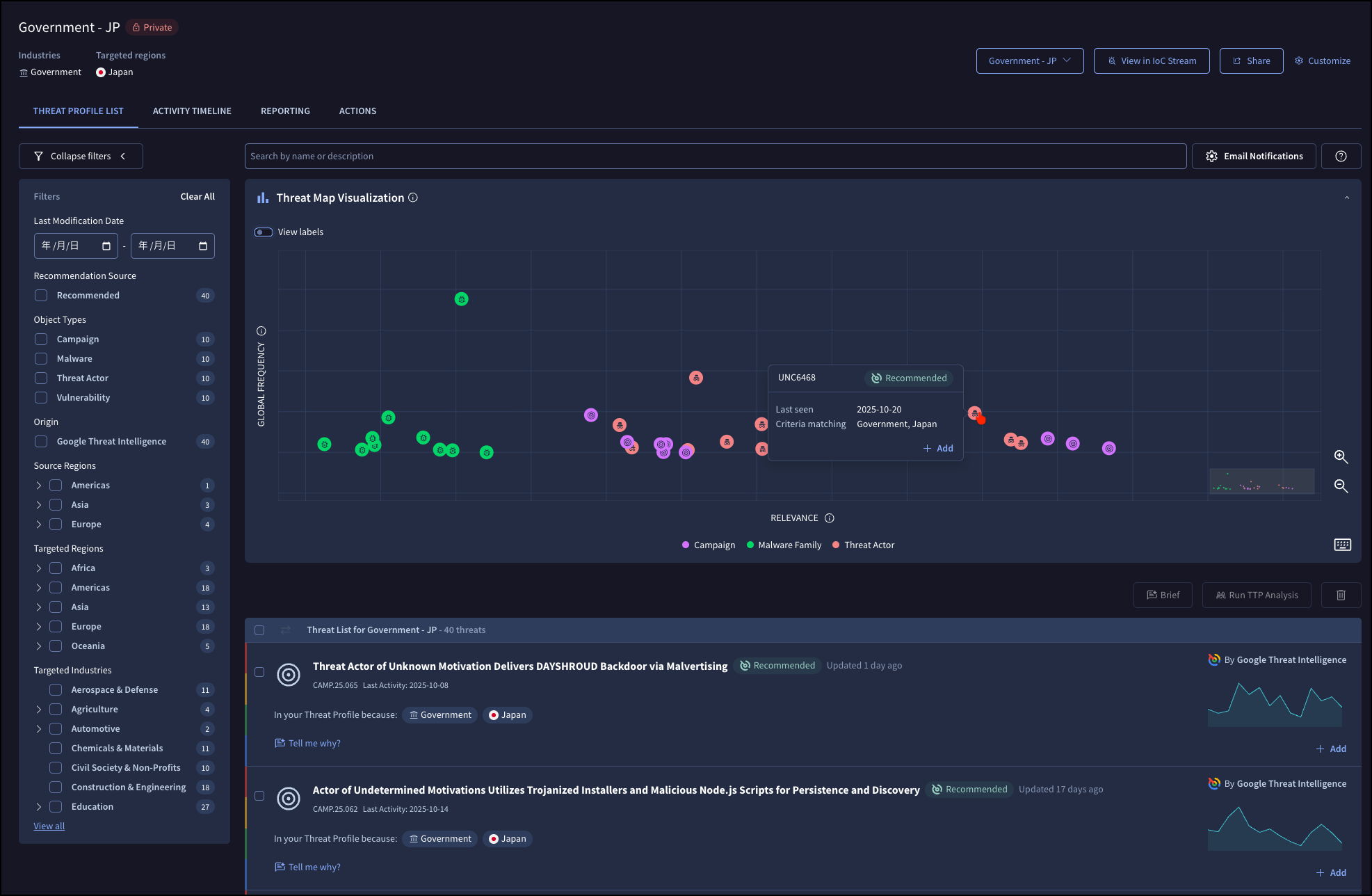The image size is (1372, 896).
Task: Click info icon beside Threat Map Visualization
Action: tap(413, 198)
